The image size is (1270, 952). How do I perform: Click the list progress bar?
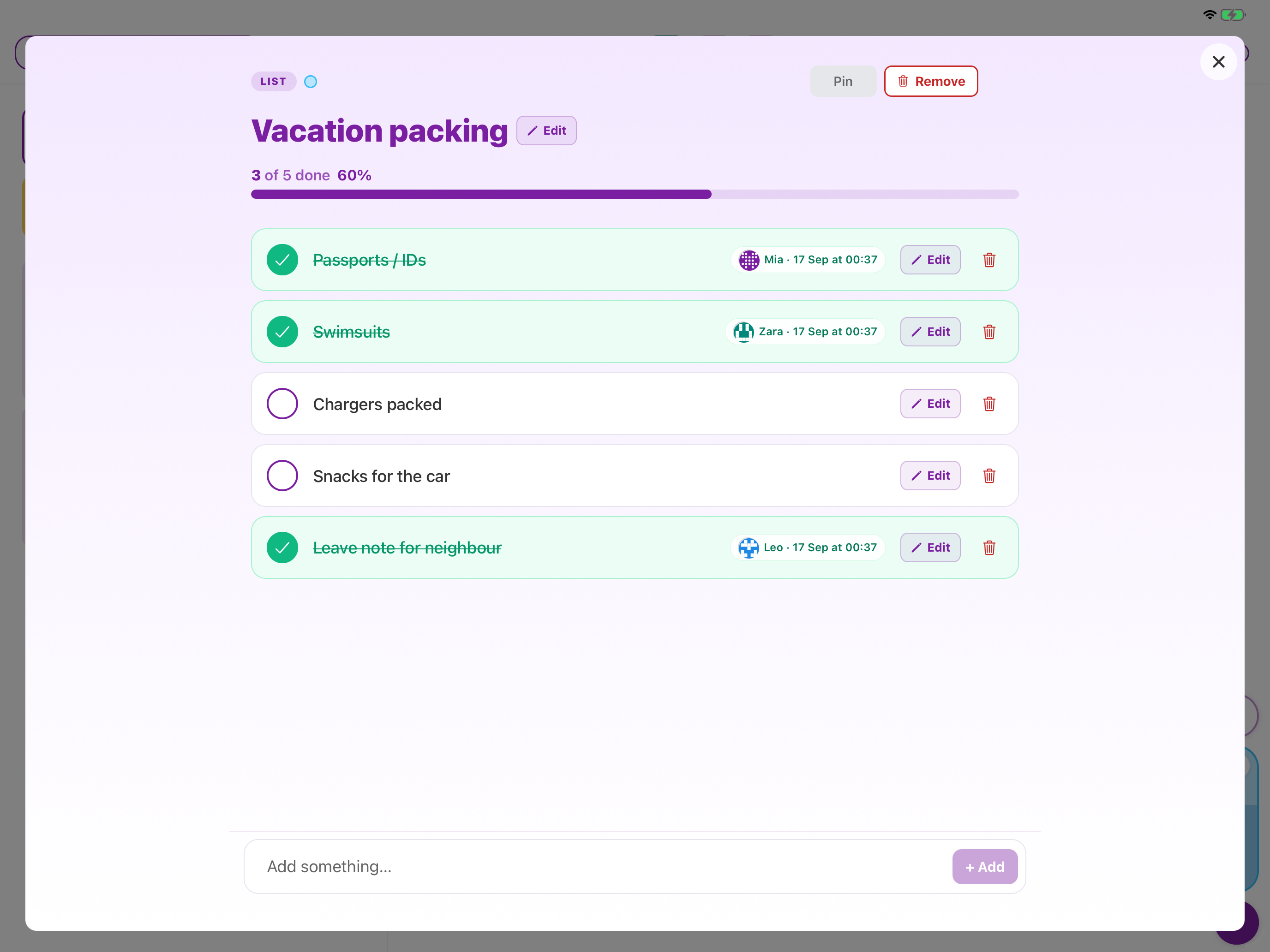pyautogui.click(x=635, y=195)
